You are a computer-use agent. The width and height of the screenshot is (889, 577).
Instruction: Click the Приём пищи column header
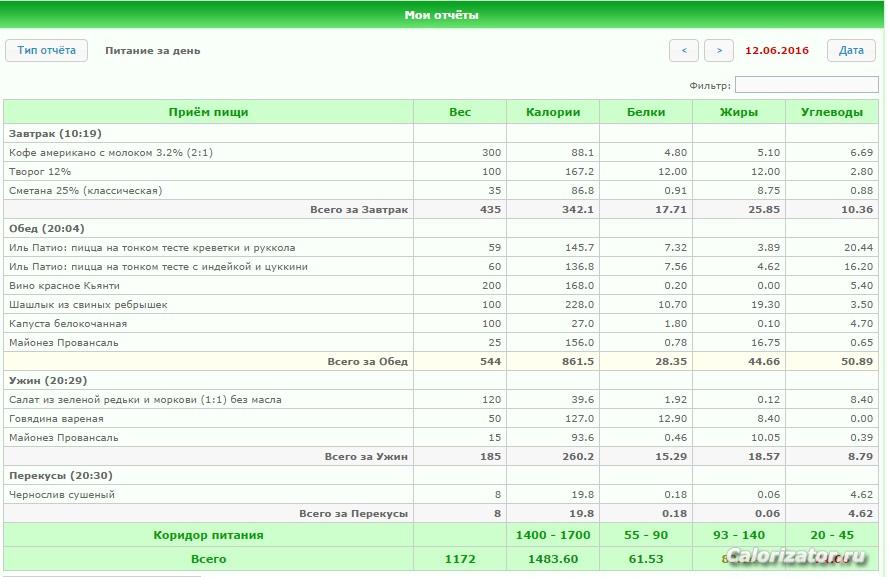click(209, 112)
